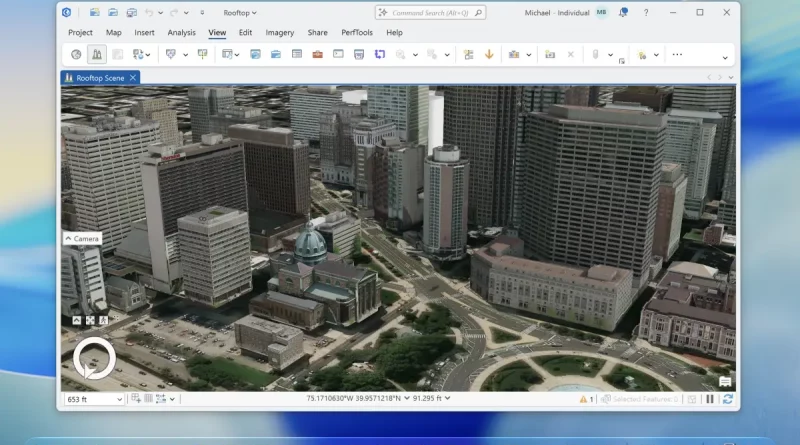Open the Insert ribbon tab

144,33
